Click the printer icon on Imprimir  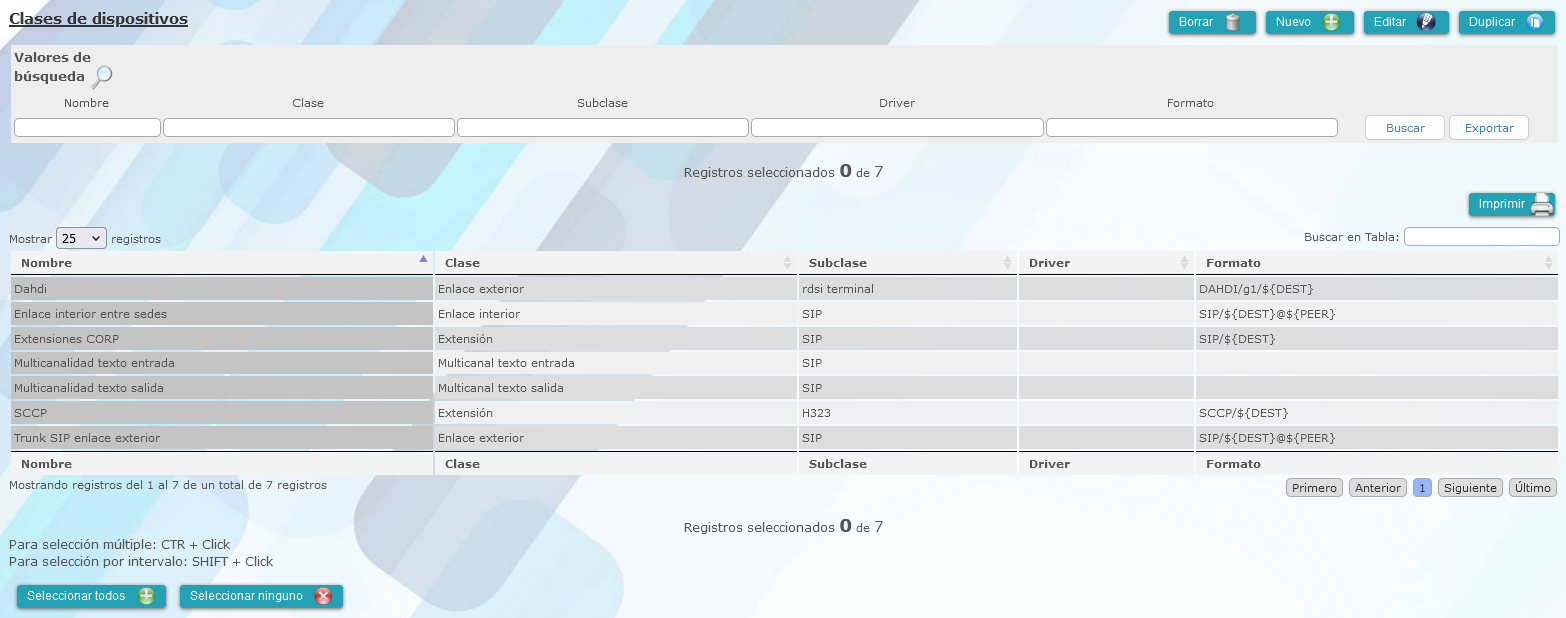pyautogui.click(x=1543, y=204)
